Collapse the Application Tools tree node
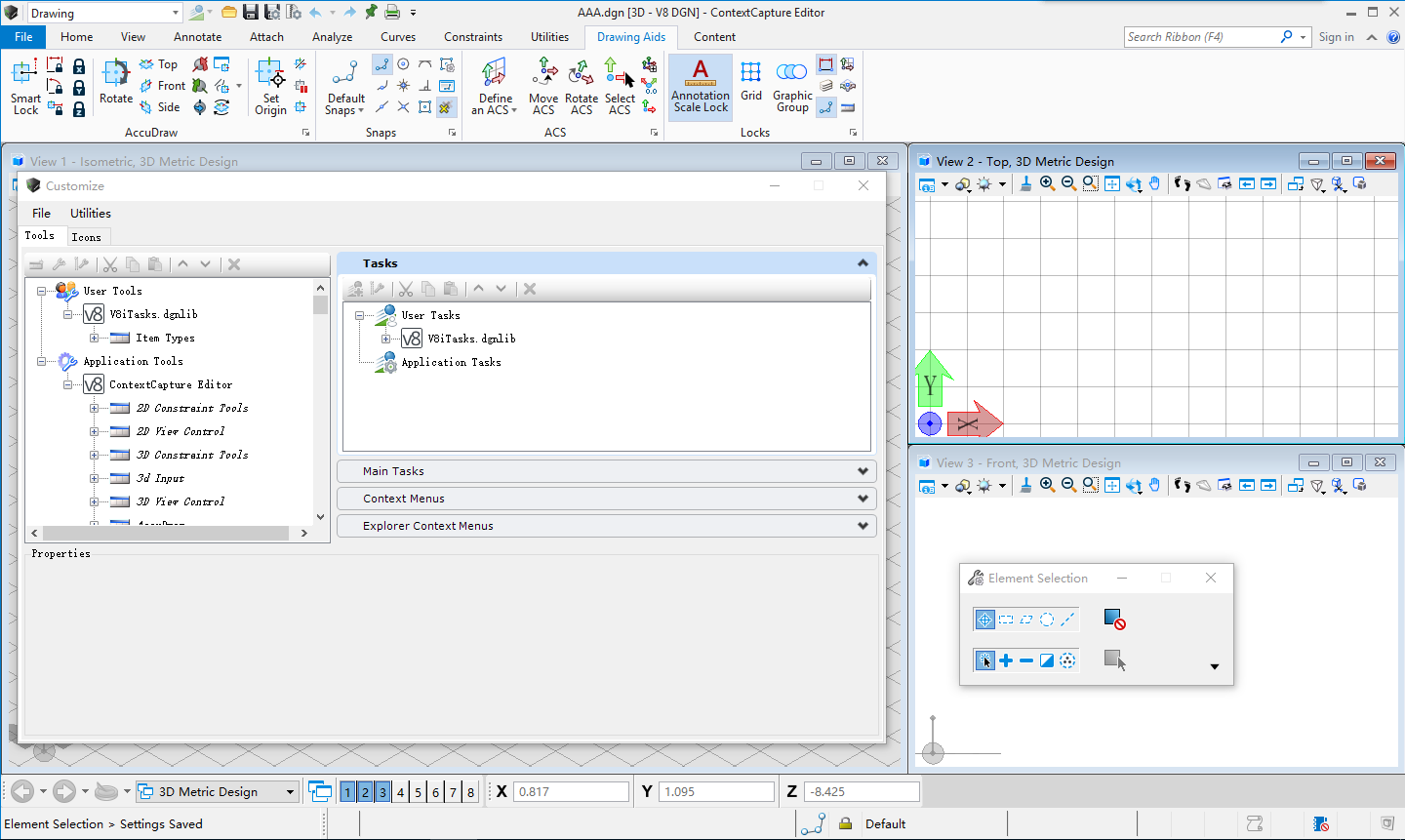The height and width of the screenshot is (840, 1405). pos(42,361)
